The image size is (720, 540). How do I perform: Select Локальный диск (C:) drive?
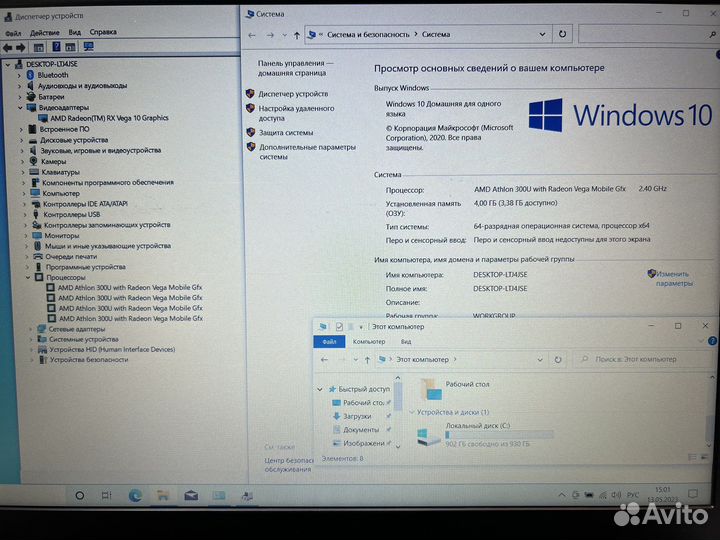coord(486,435)
